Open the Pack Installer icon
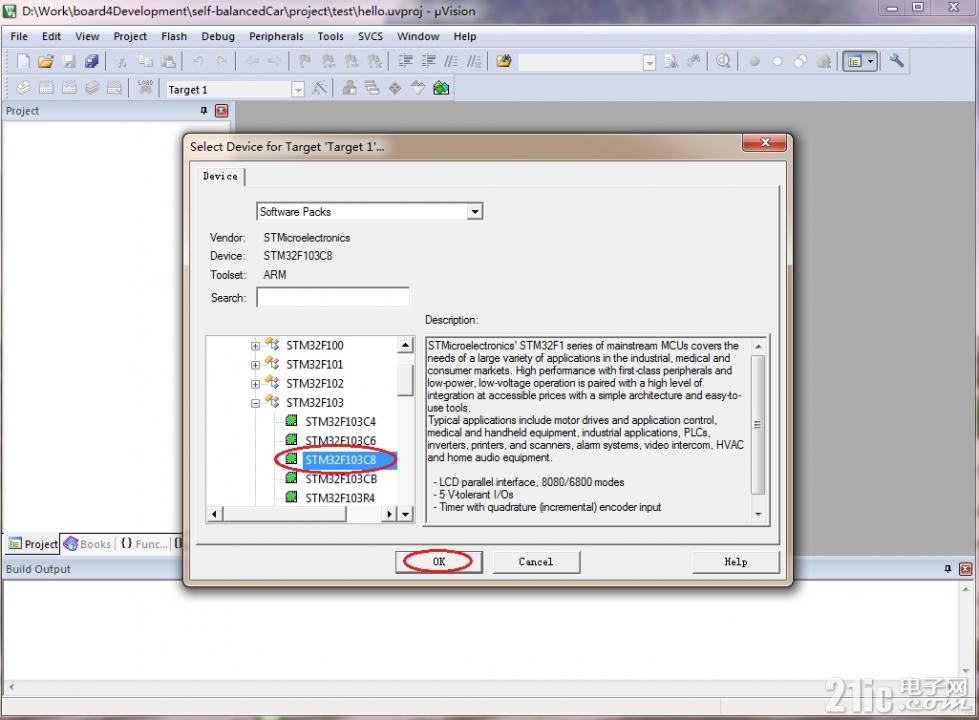 441,88
